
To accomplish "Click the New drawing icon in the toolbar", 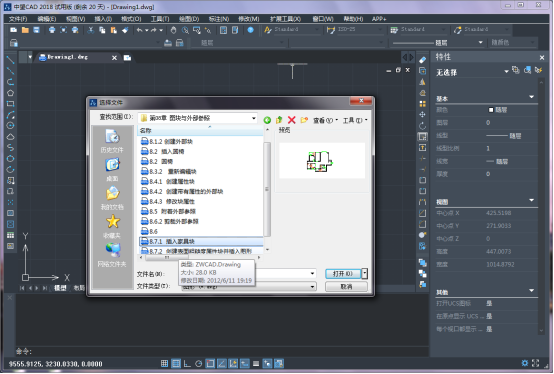I will pos(13,30).
